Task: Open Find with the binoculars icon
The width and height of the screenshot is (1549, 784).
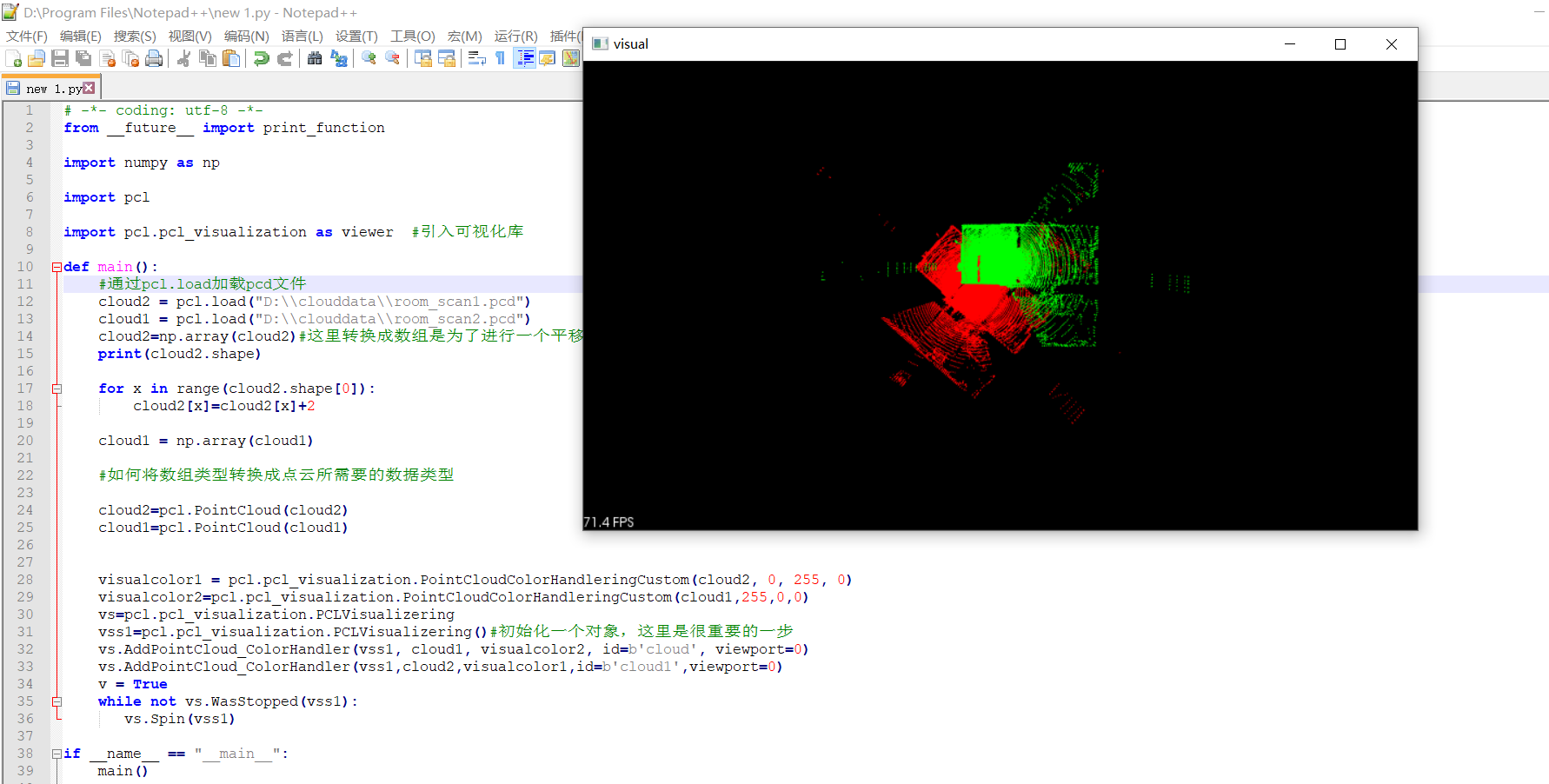Action: pyautogui.click(x=314, y=58)
